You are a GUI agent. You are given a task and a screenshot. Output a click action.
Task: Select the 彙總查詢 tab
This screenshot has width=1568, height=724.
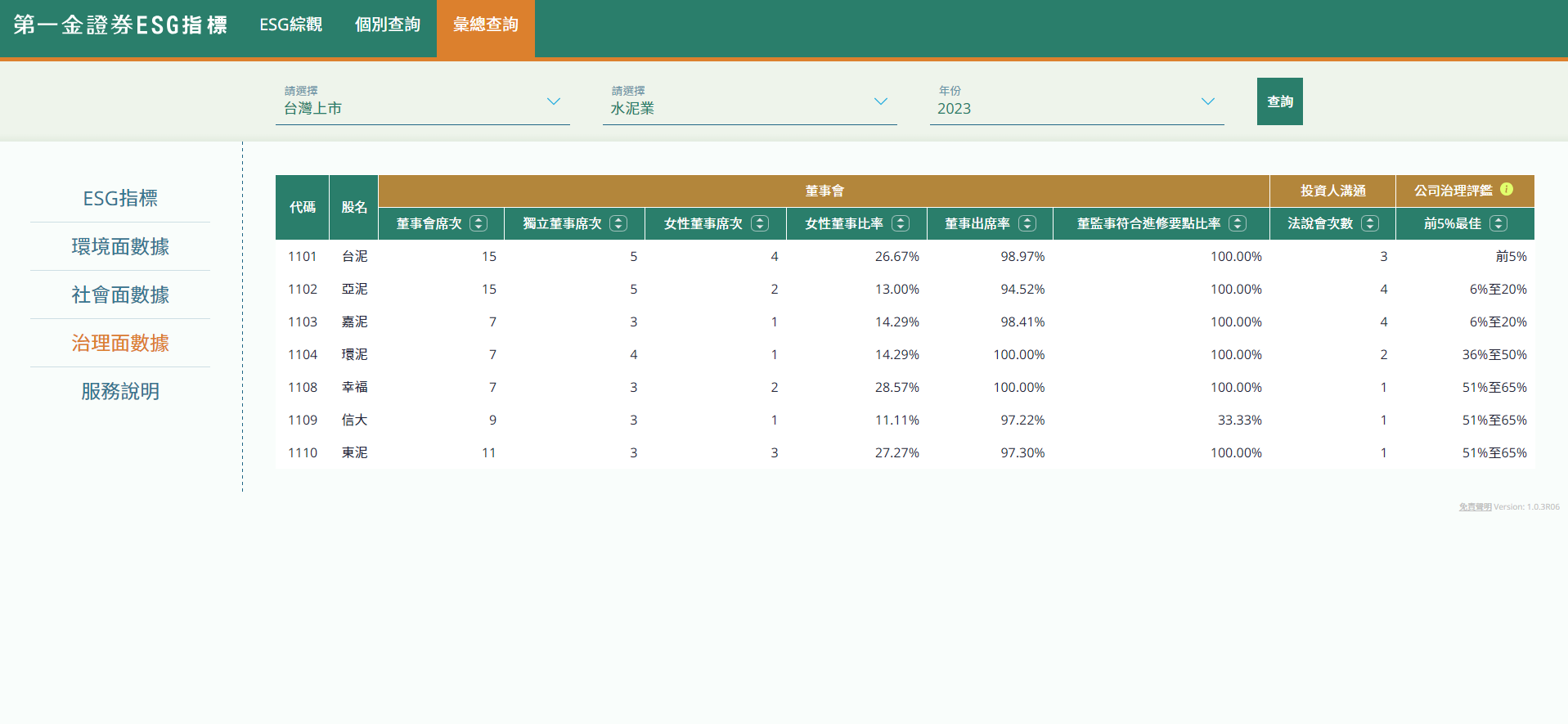[x=486, y=25]
